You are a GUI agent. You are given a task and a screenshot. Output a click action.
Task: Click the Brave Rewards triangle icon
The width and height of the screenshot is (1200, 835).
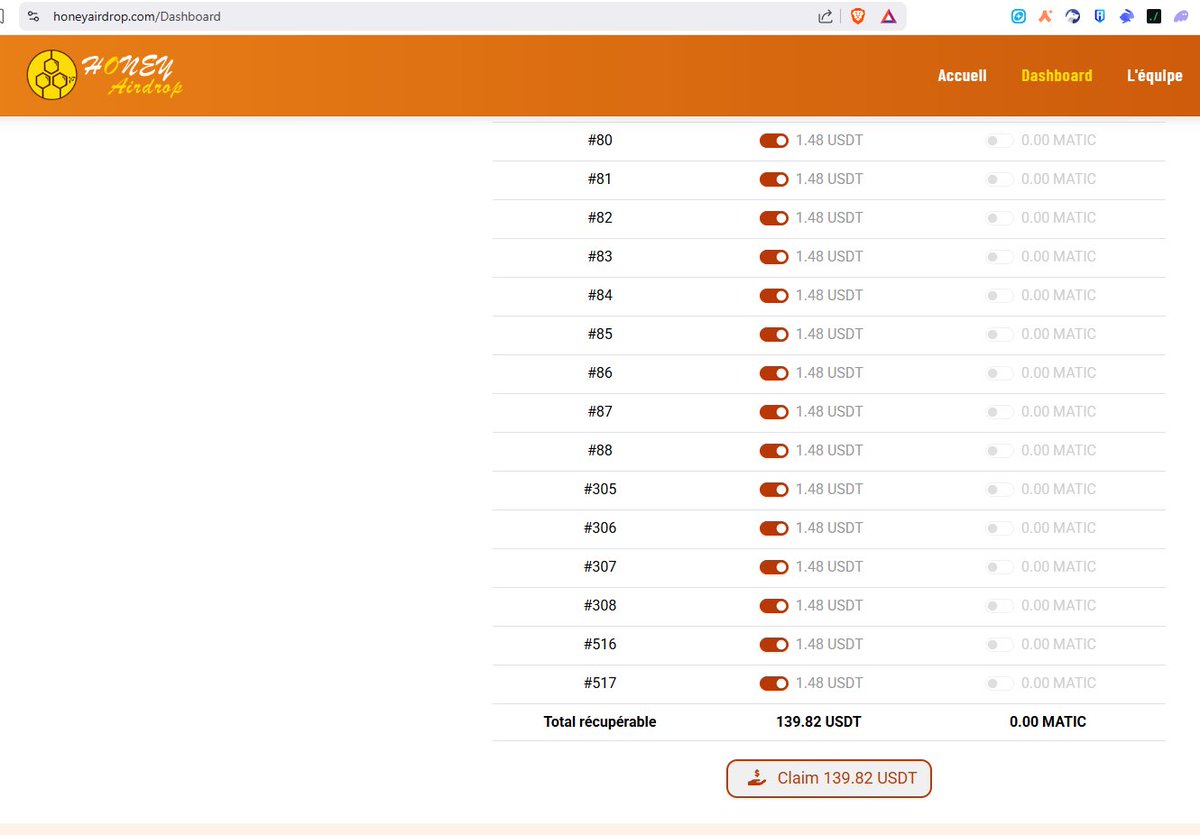[888, 16]
